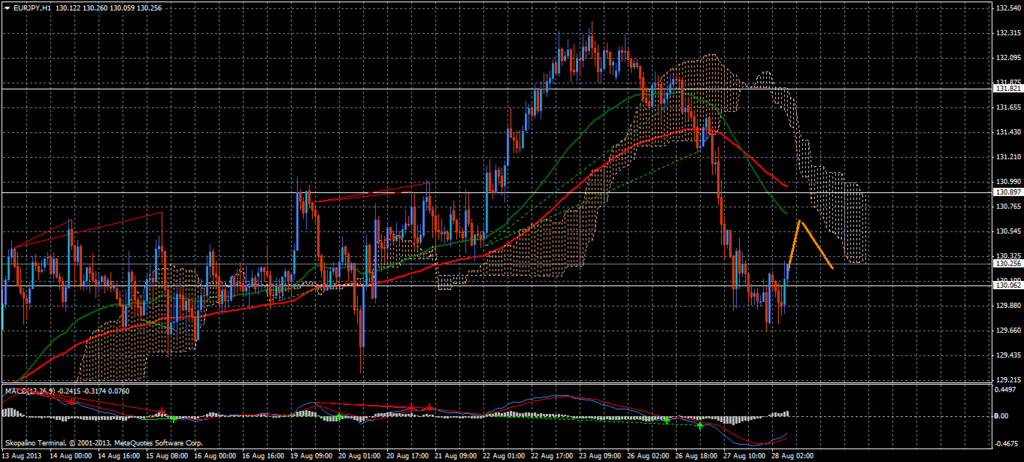Click the small triangle before EURJPY,H1
The height and width of the screenshot is (462, 1024).
pyautogui.click(x=6, y=9)
